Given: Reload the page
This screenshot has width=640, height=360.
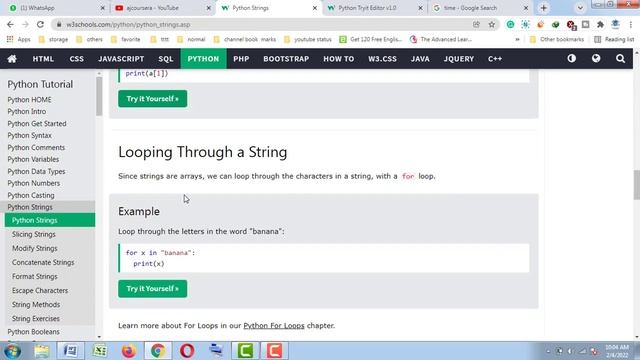Looking at the screenshot, I should click(40, 24).
